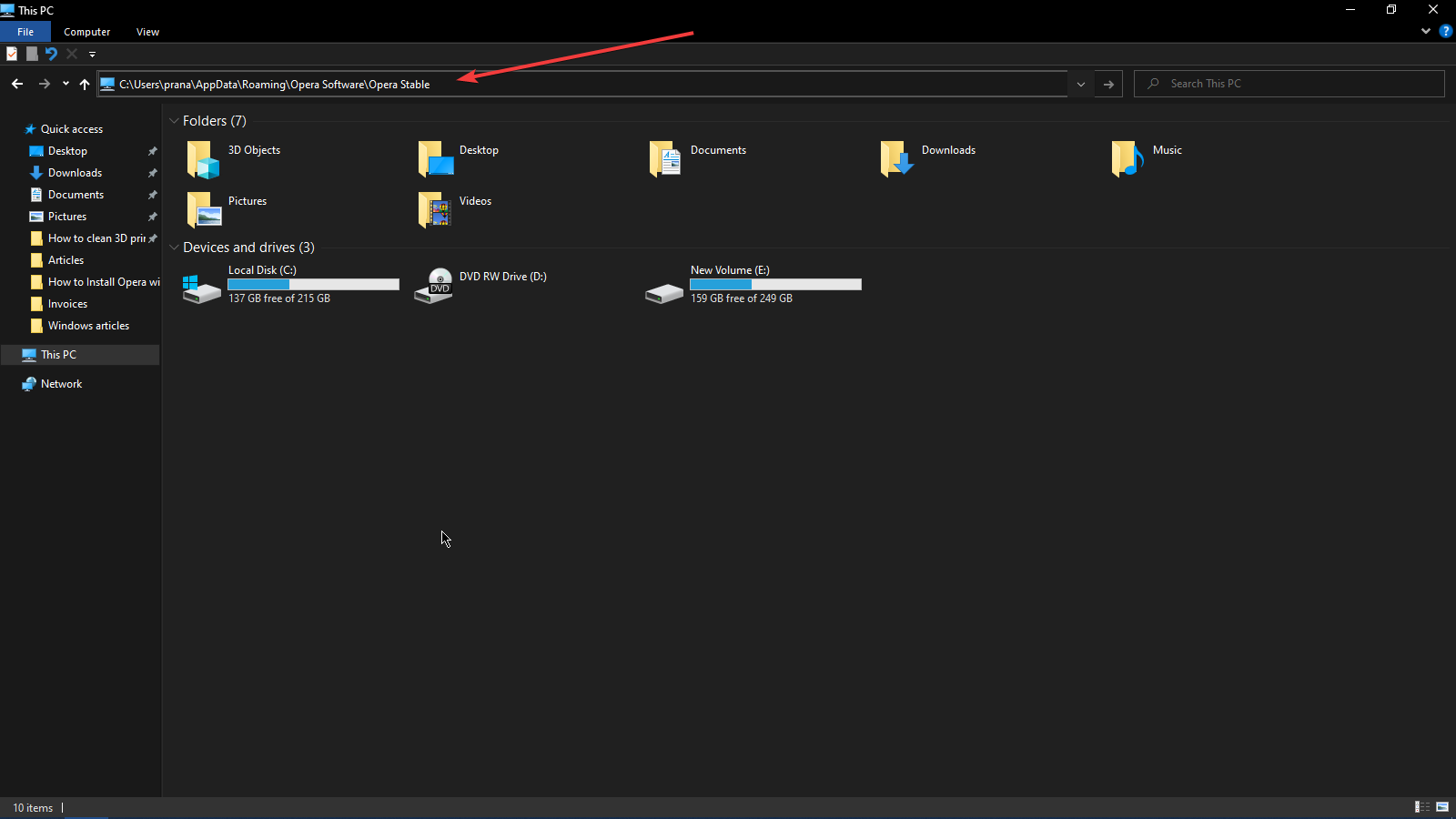The width and height of the screenshot is (1456, 819).
Task: Click the blue Undo arrow icon
Action: point(52,54)
